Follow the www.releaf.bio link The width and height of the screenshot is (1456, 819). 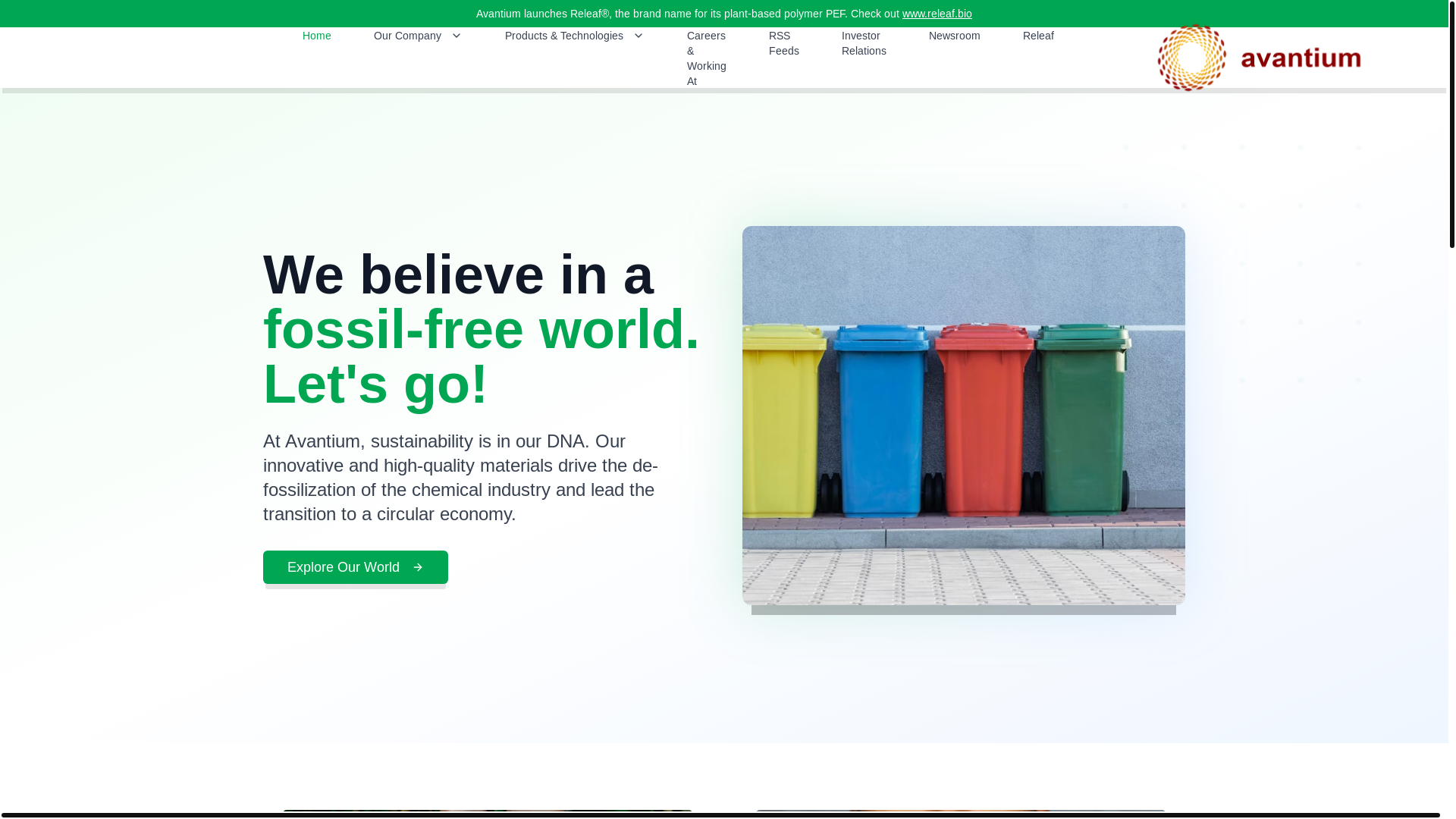(937, 14)
